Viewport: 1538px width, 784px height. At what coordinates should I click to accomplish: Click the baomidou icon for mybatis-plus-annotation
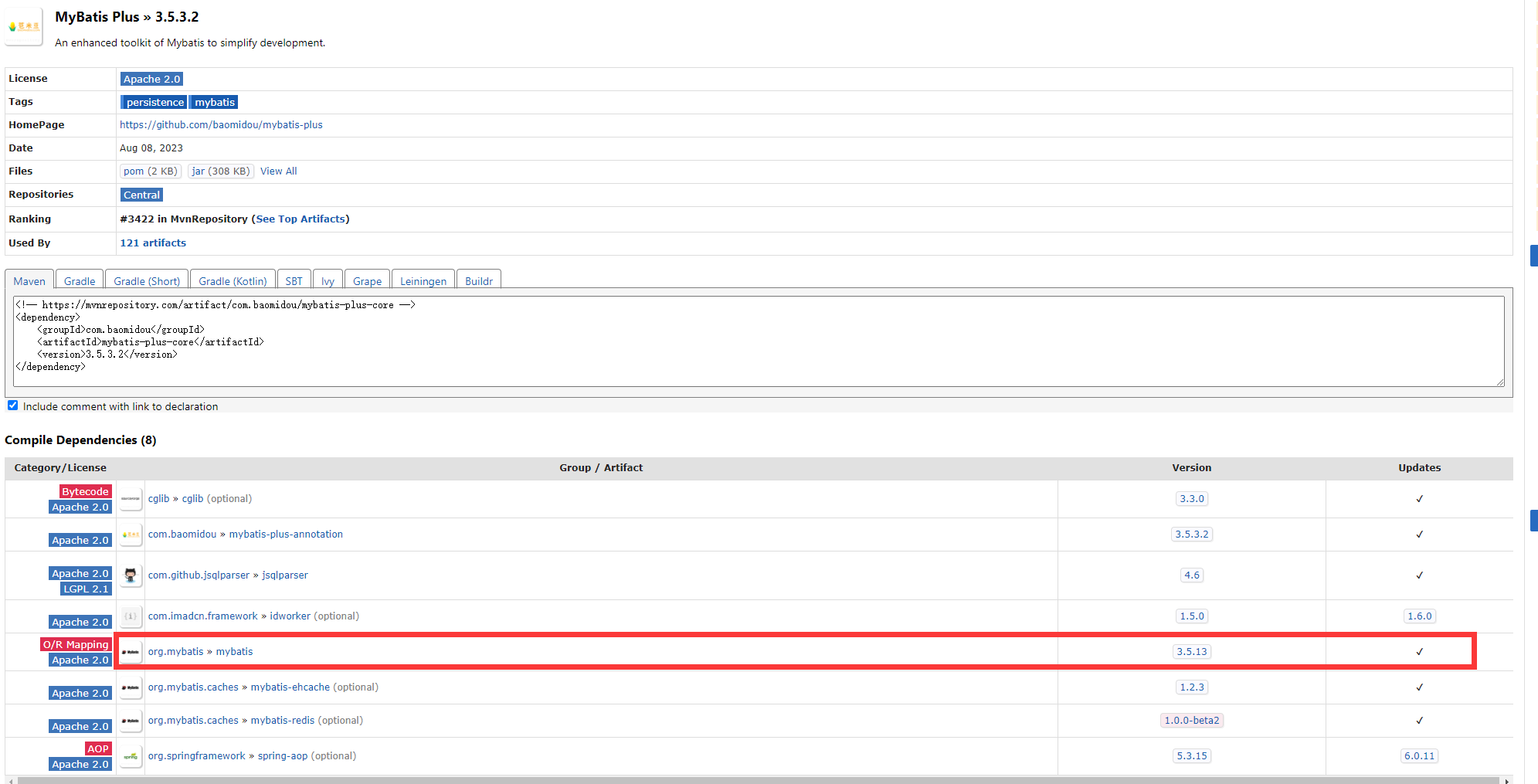[x=131, y=534]
